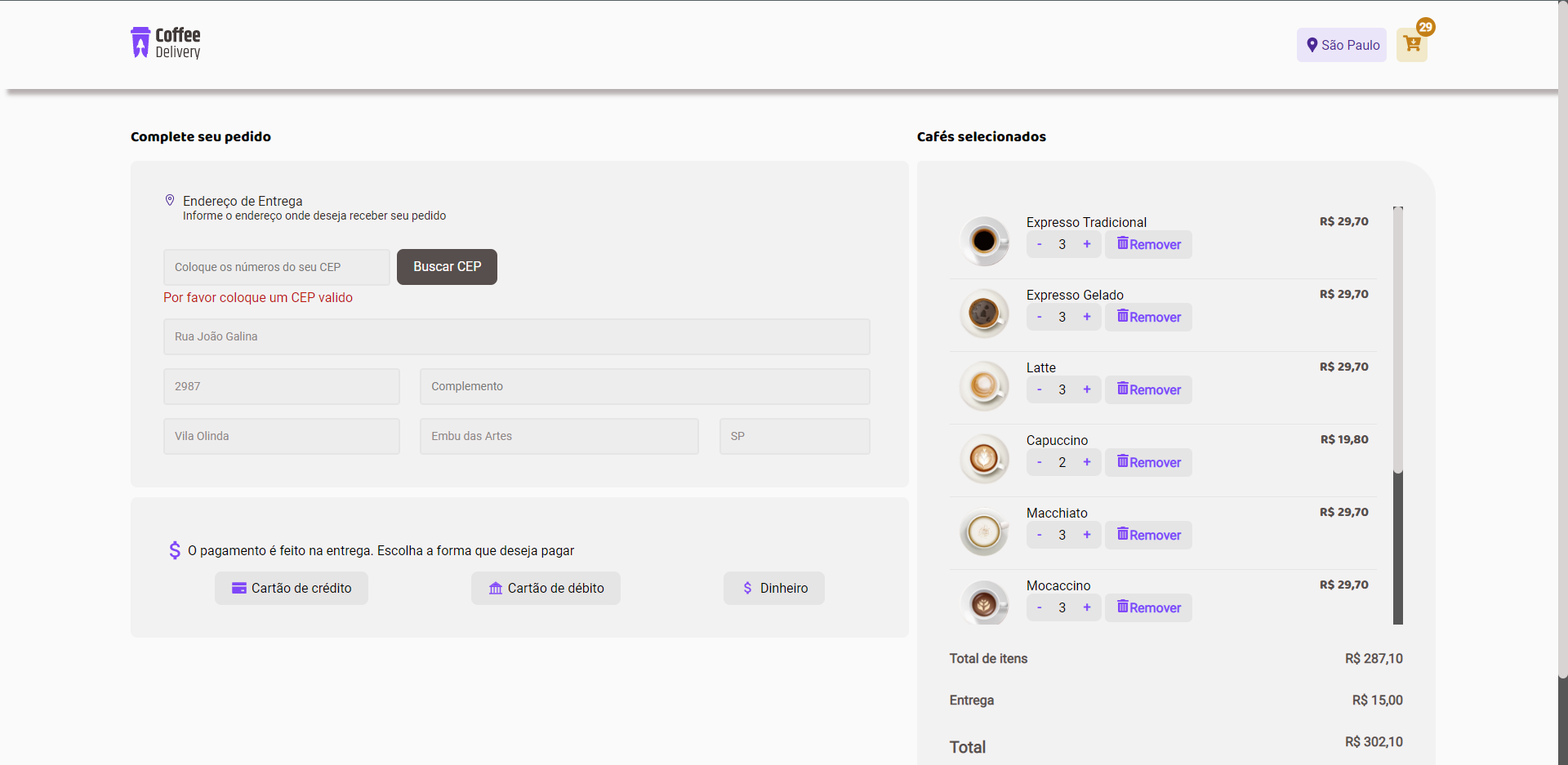Screen dimensions: 1568x765
Task: Decrease Expresso Tradicional quantity with minus
Action: pos(1039,244)
